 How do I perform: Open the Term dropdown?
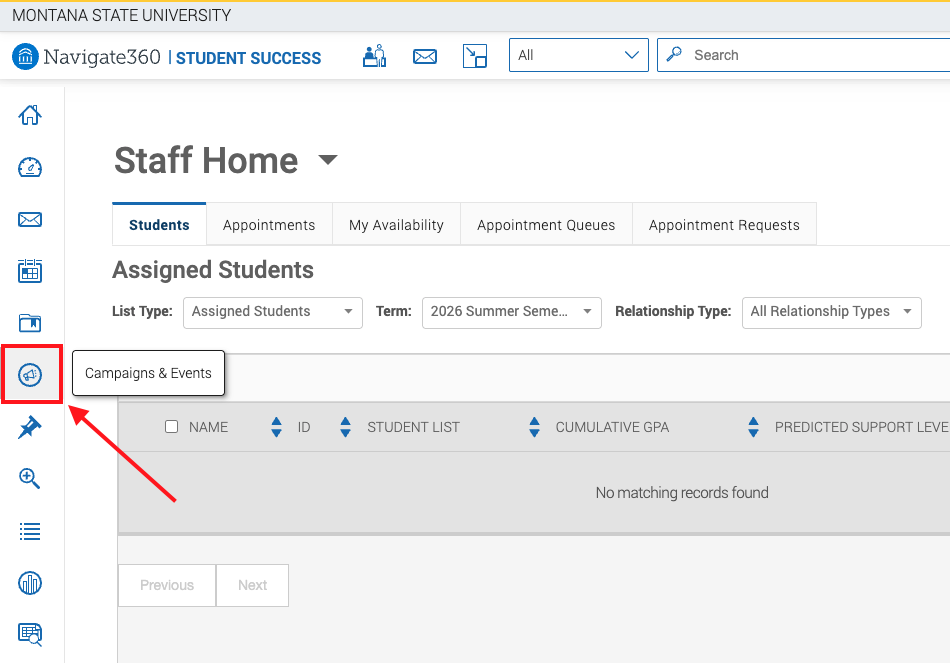(511, 313)
